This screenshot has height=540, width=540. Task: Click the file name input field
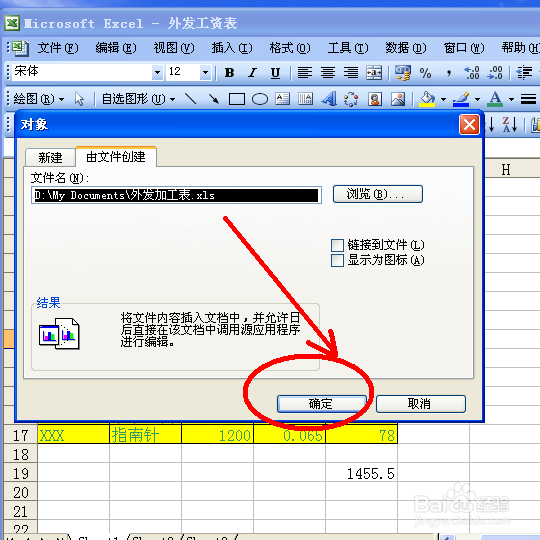176,195
